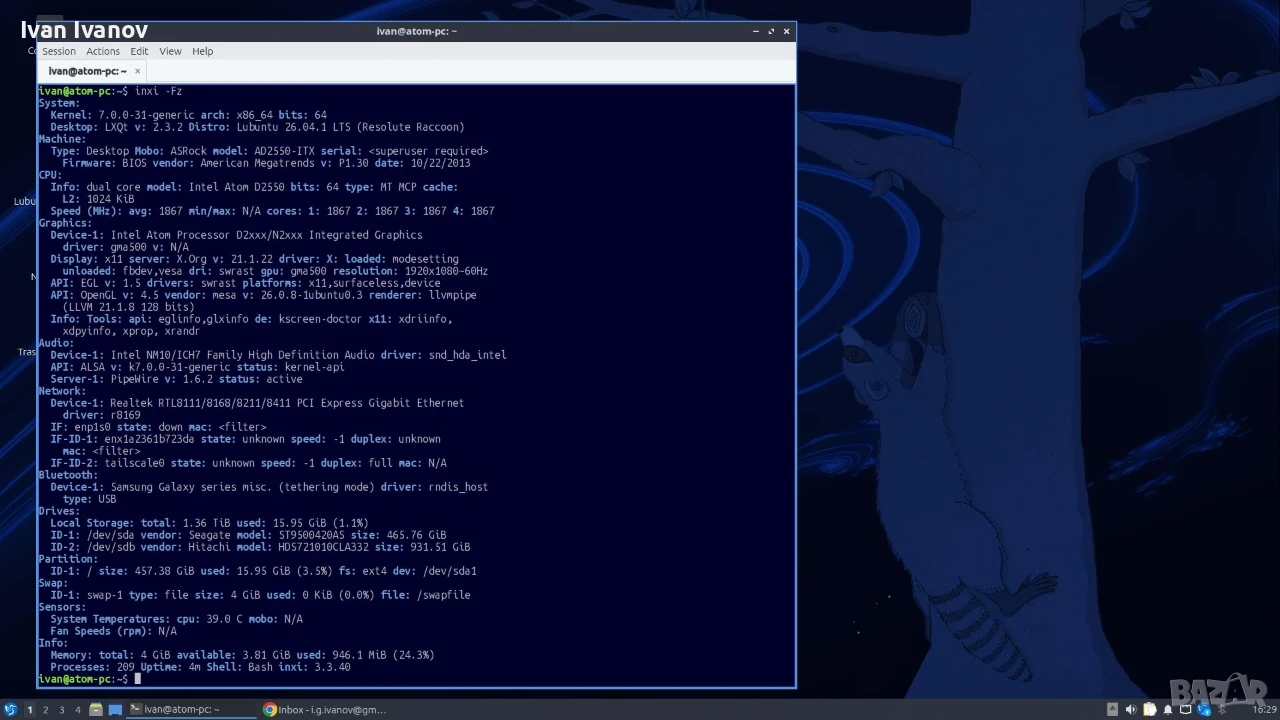
Task: Switch to Chrome Inbox window in taskbar
Action: pyautogui.click(x=324, y=710)
